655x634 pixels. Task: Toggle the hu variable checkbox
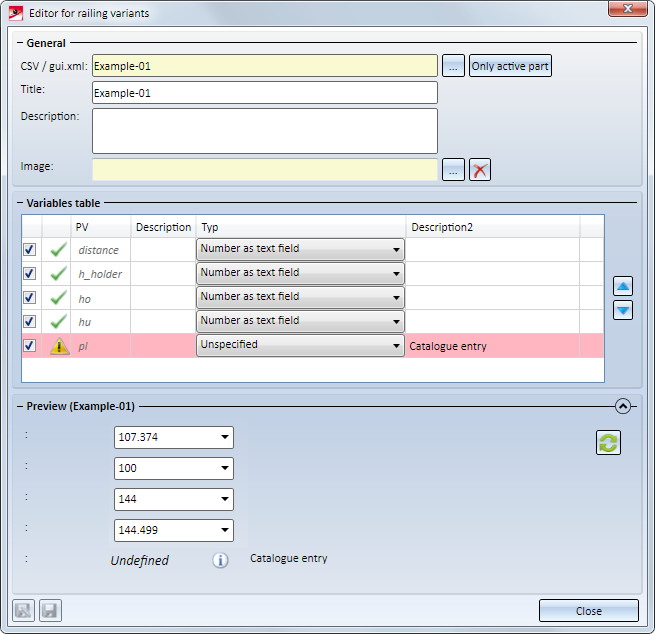tap(30, 322)
